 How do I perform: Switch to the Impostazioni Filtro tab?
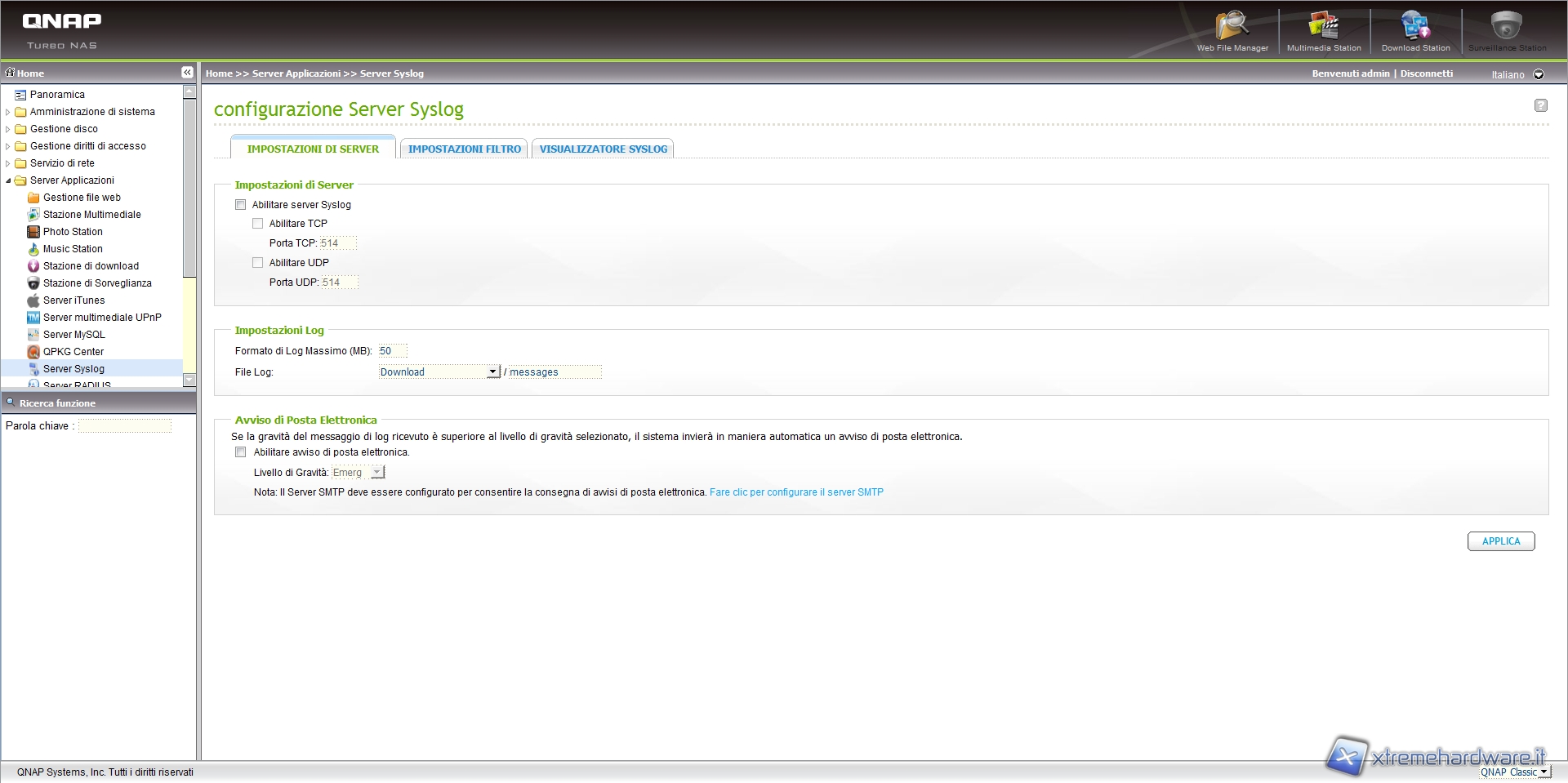click(464, 149)
